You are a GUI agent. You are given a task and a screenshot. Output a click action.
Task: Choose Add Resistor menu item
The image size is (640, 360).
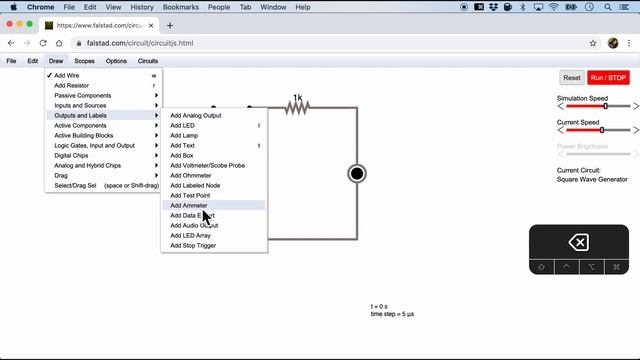[103, 85]
